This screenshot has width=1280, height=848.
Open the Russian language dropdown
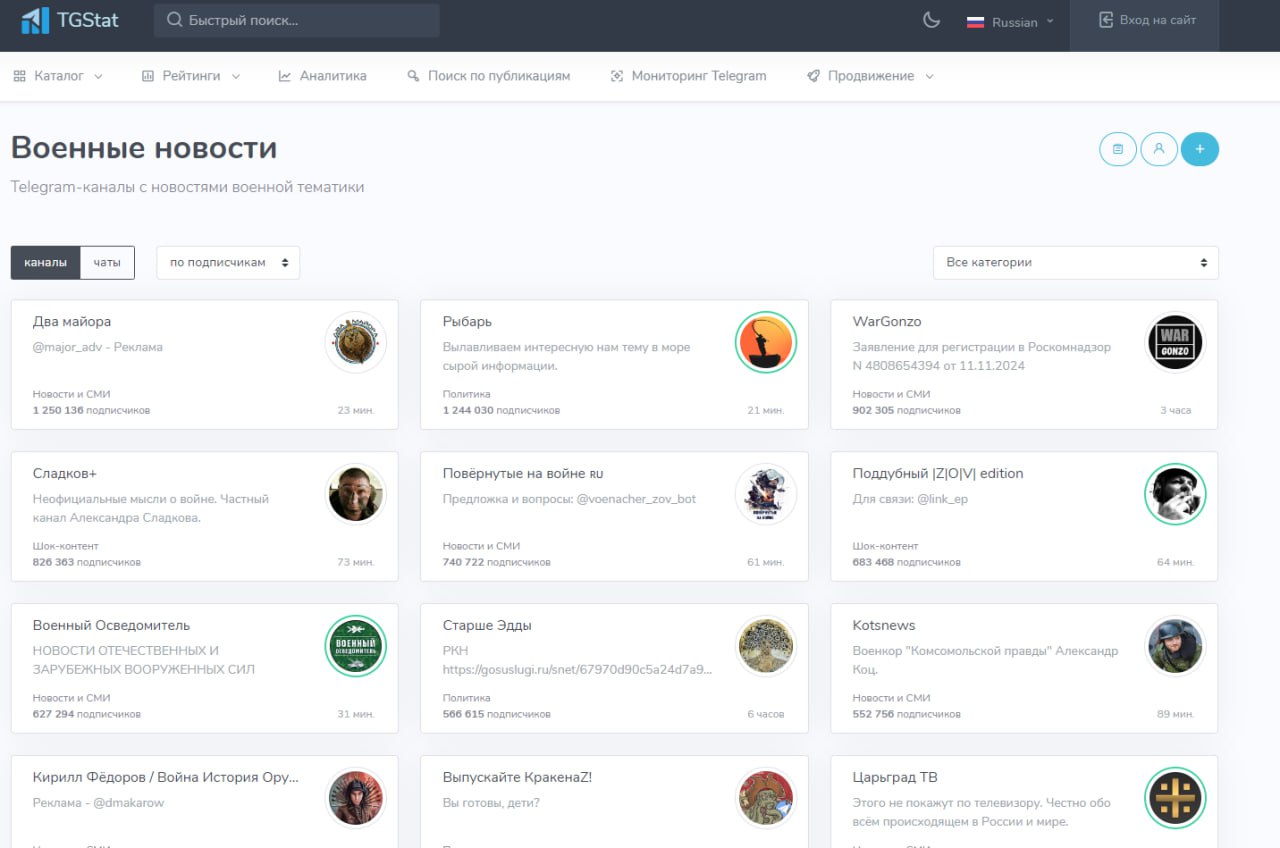coord(1010,21)
